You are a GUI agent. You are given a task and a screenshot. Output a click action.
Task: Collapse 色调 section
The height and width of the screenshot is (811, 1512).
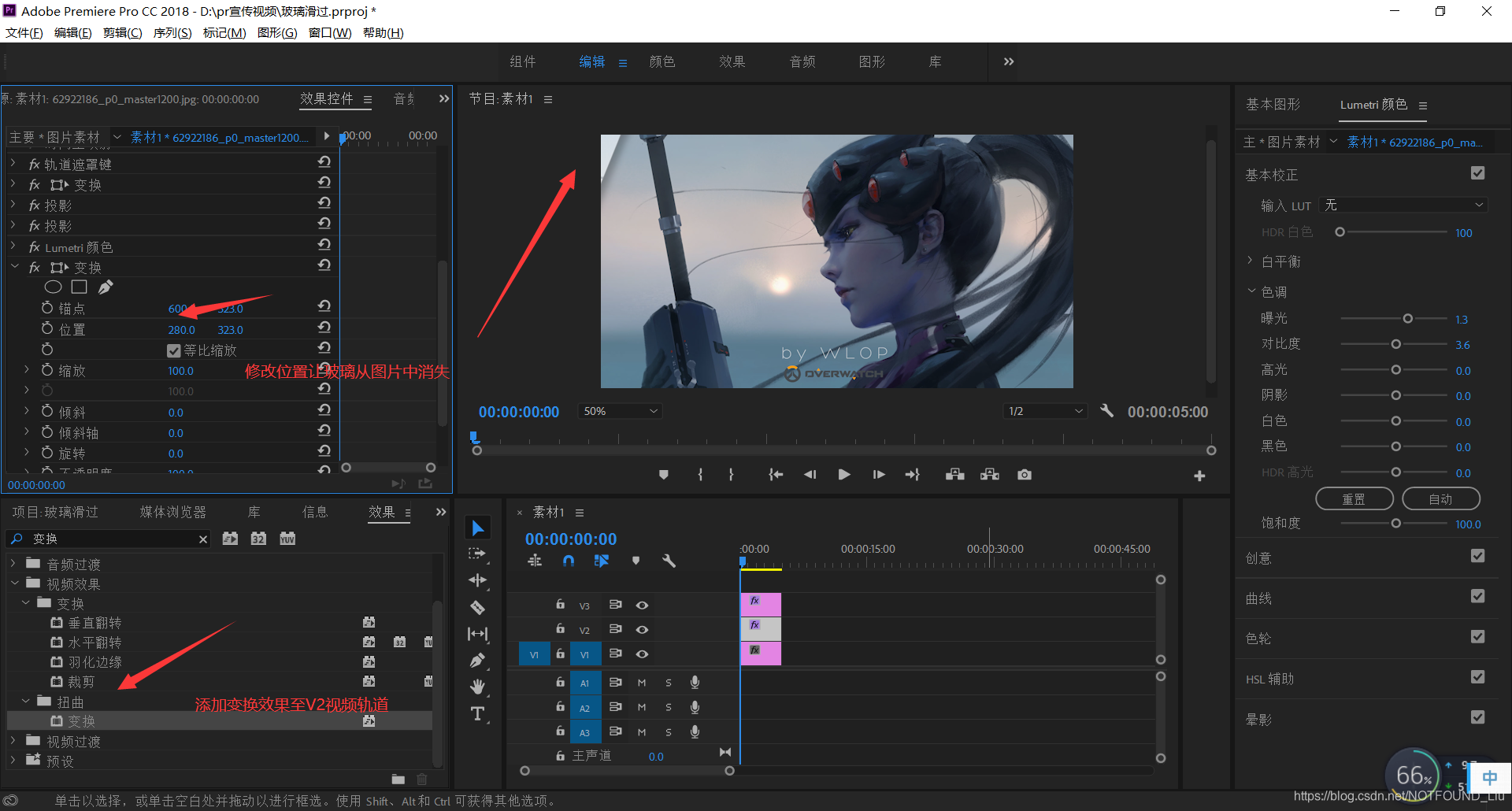coord(1251,291)
